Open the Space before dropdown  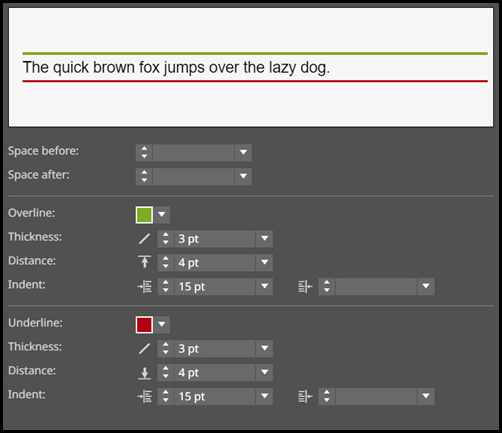(x=243, y=152)
